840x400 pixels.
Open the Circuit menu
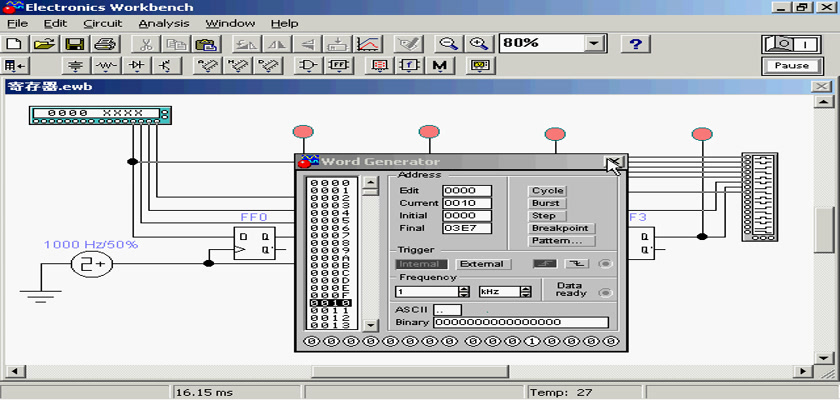[x=102, y=22]
